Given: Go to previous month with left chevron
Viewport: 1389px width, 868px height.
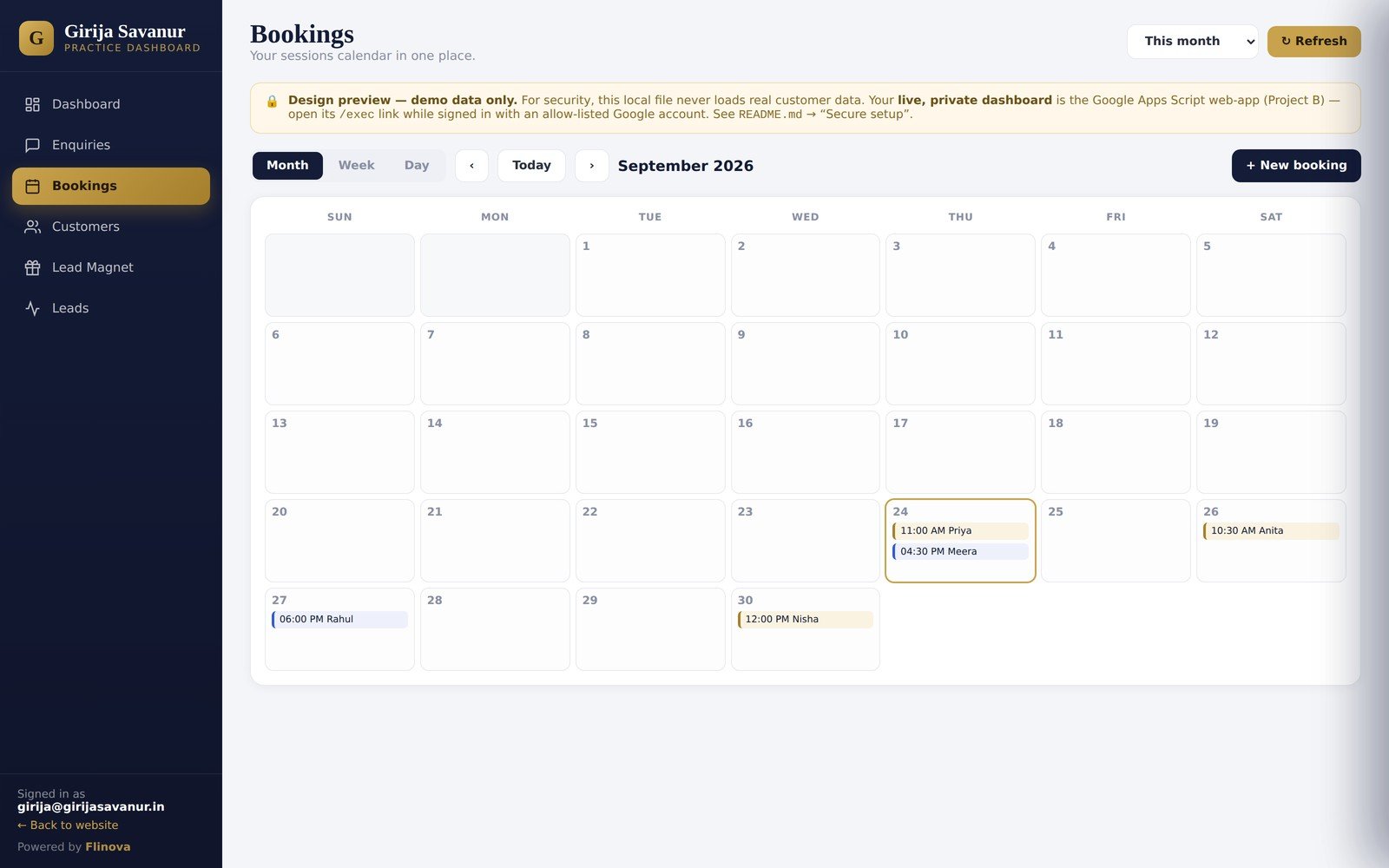Looking at the screenshot, I should [471, 166].
